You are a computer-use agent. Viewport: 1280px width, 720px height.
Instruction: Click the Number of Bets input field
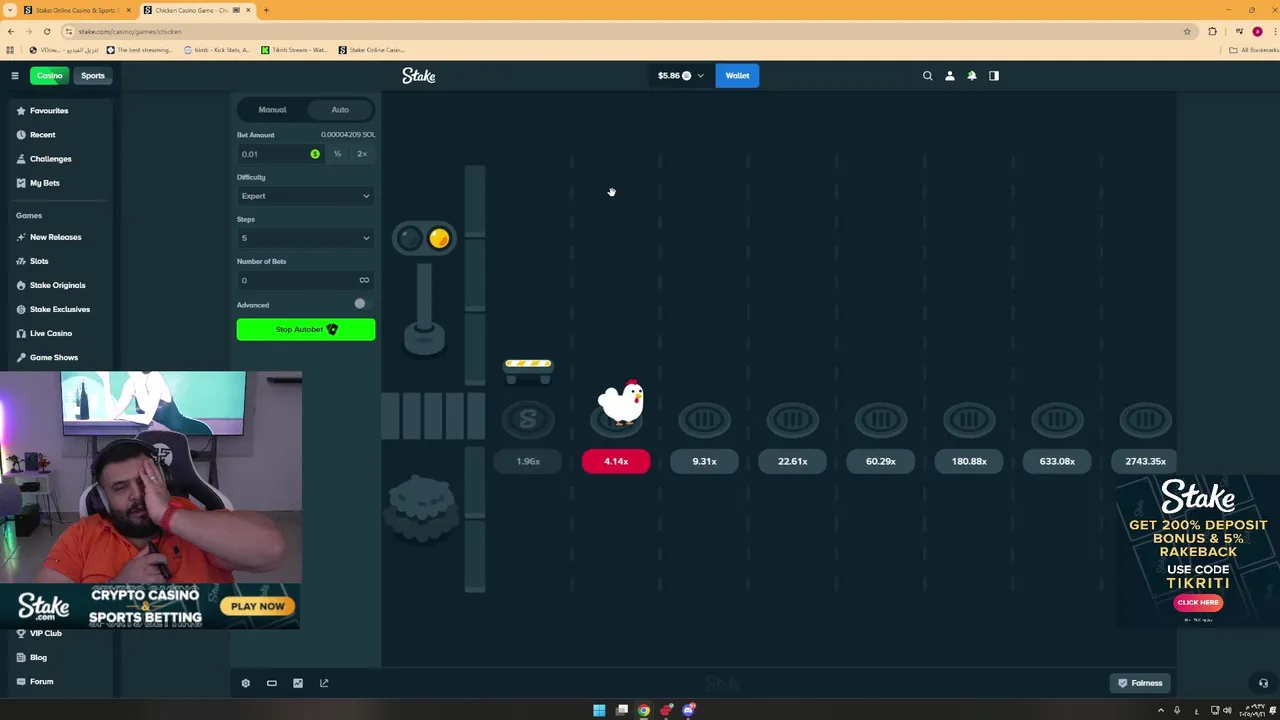click(x=305, y=280)
